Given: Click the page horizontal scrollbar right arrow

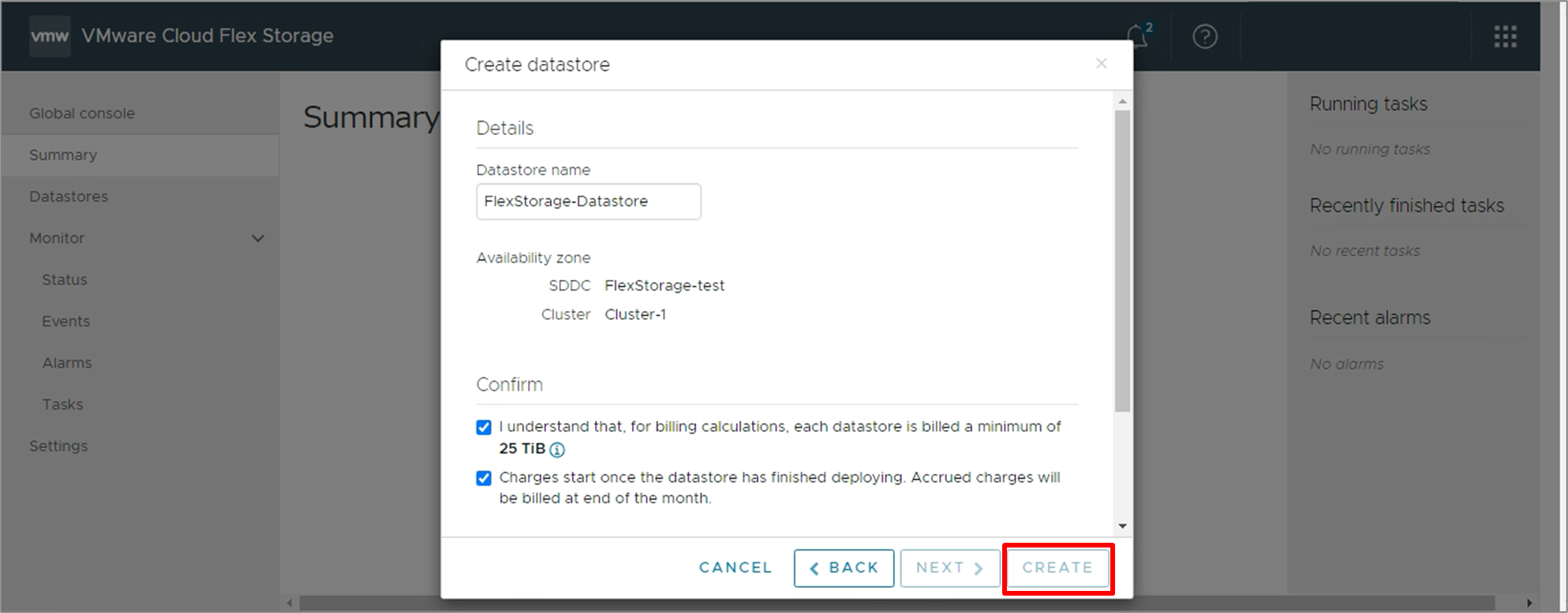Looking at the screenshot, I should [x=1529, y=604].
